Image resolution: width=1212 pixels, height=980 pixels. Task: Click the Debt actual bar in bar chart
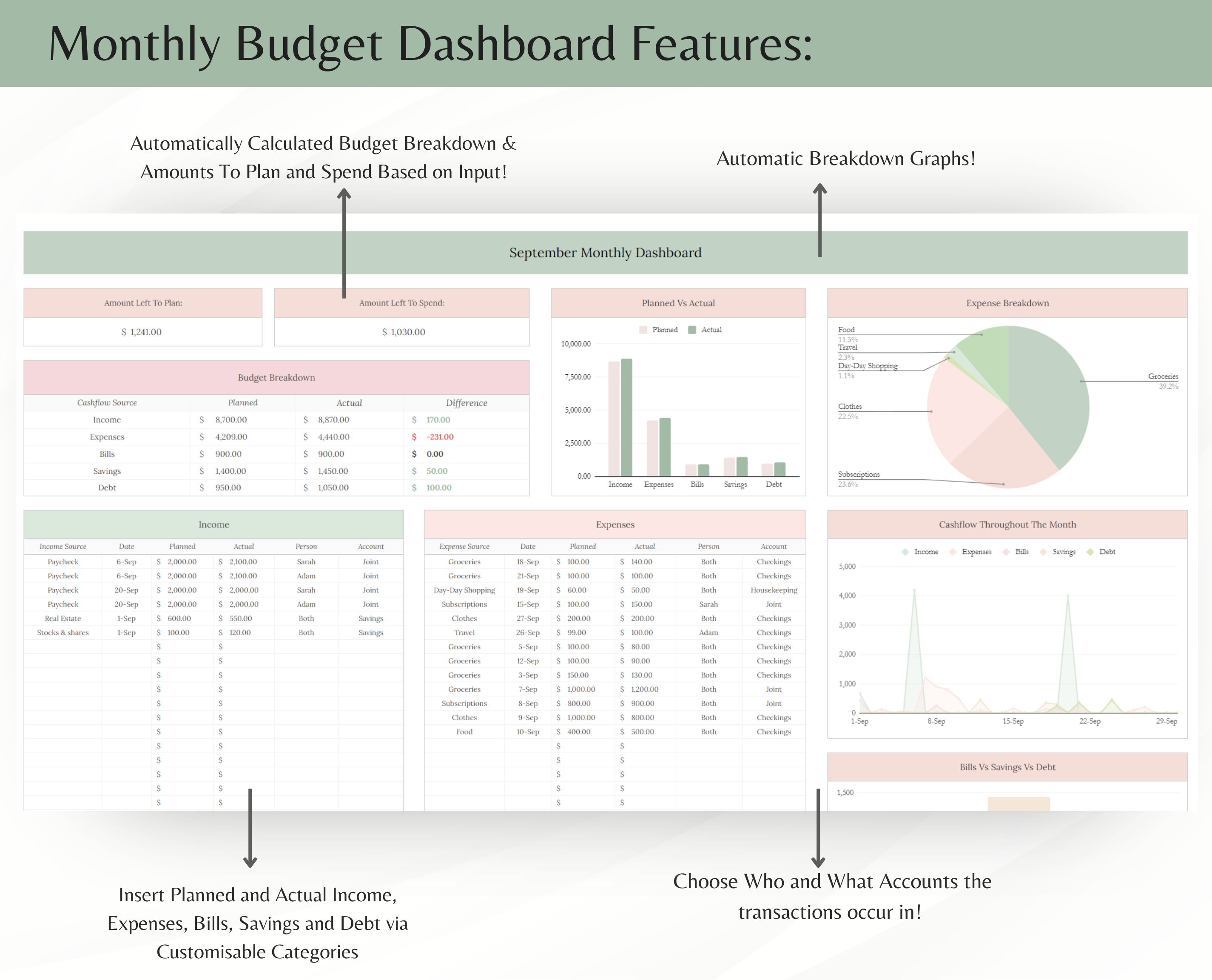point(780,469)
